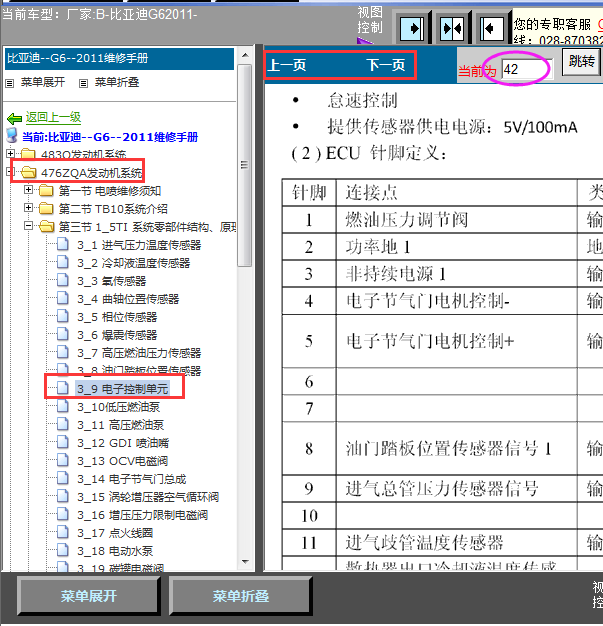The height and width of the screenshot is (626, 603).
Task: Expand 第二节 TB10系统介绍 node
Action: (28, 207)
